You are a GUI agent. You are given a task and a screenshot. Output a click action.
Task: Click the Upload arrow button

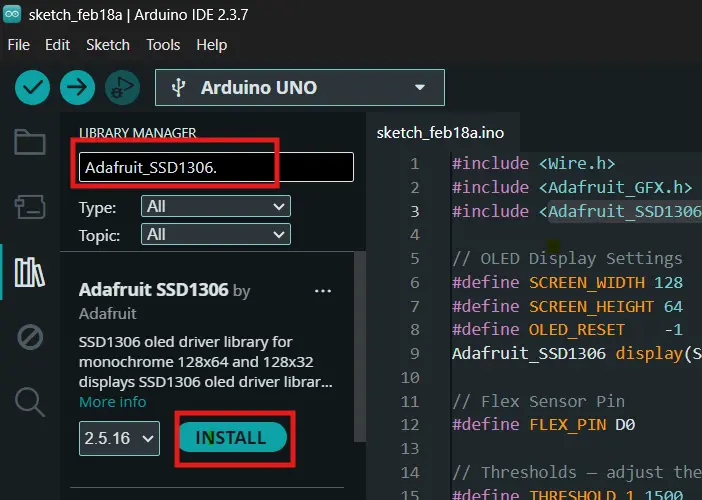point(77,87)
